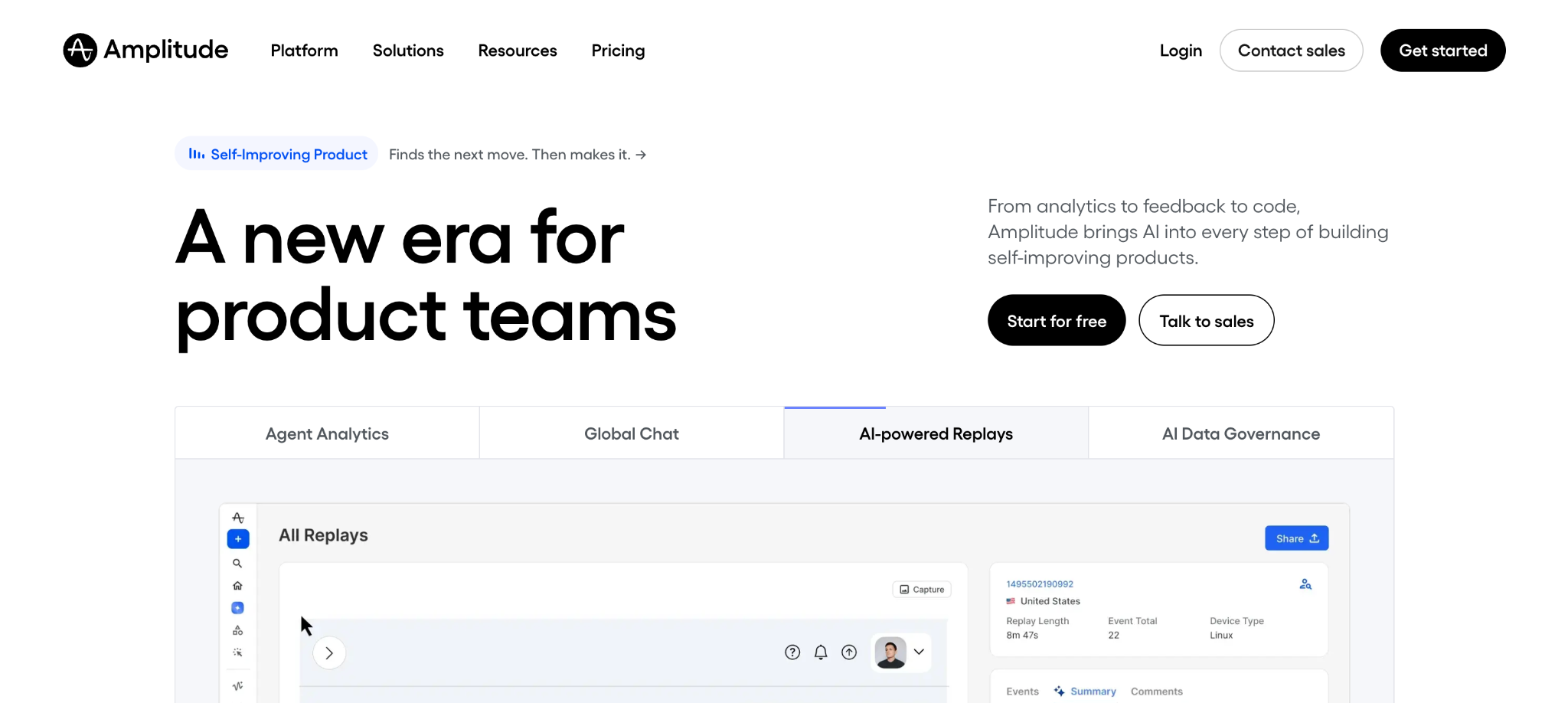This screenshot has height=703, width=1568.
Task: Switch to the Global Chat tab
Action: coord(632,433)
